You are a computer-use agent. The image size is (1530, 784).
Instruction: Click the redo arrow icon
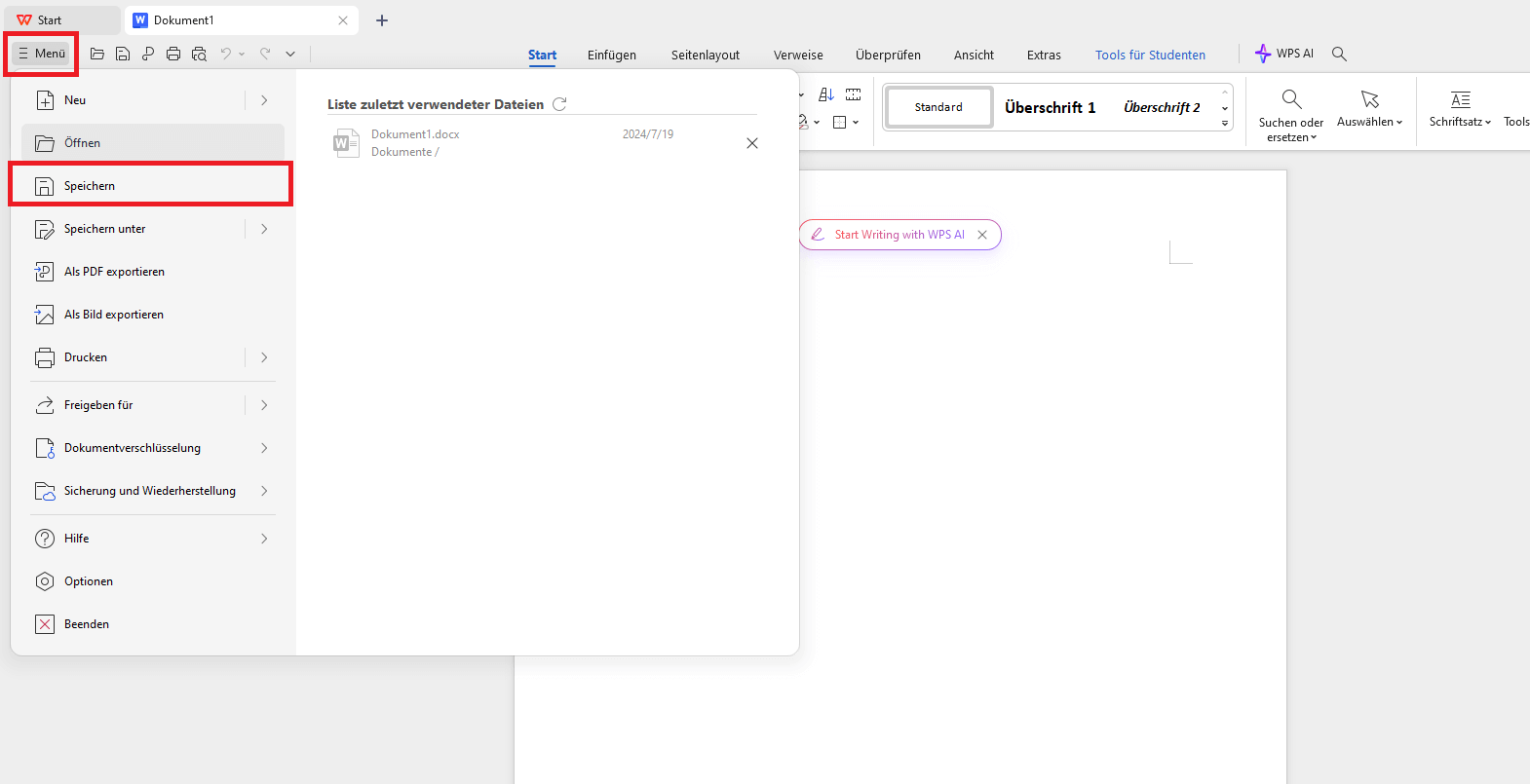(x=265, y=55)
